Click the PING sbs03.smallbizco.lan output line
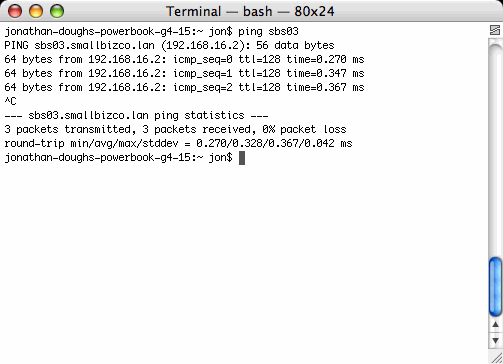Image resolution: width=503 pixels, height=364 pixels. [169, 45]
